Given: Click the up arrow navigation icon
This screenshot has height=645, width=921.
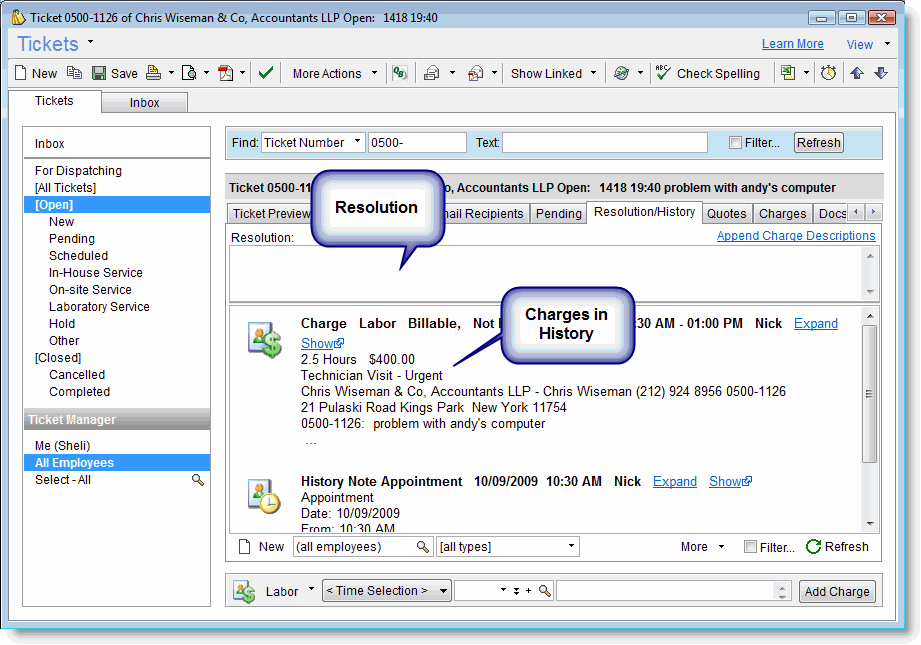Looking at the screenshot, I should (x=857, y=73).
